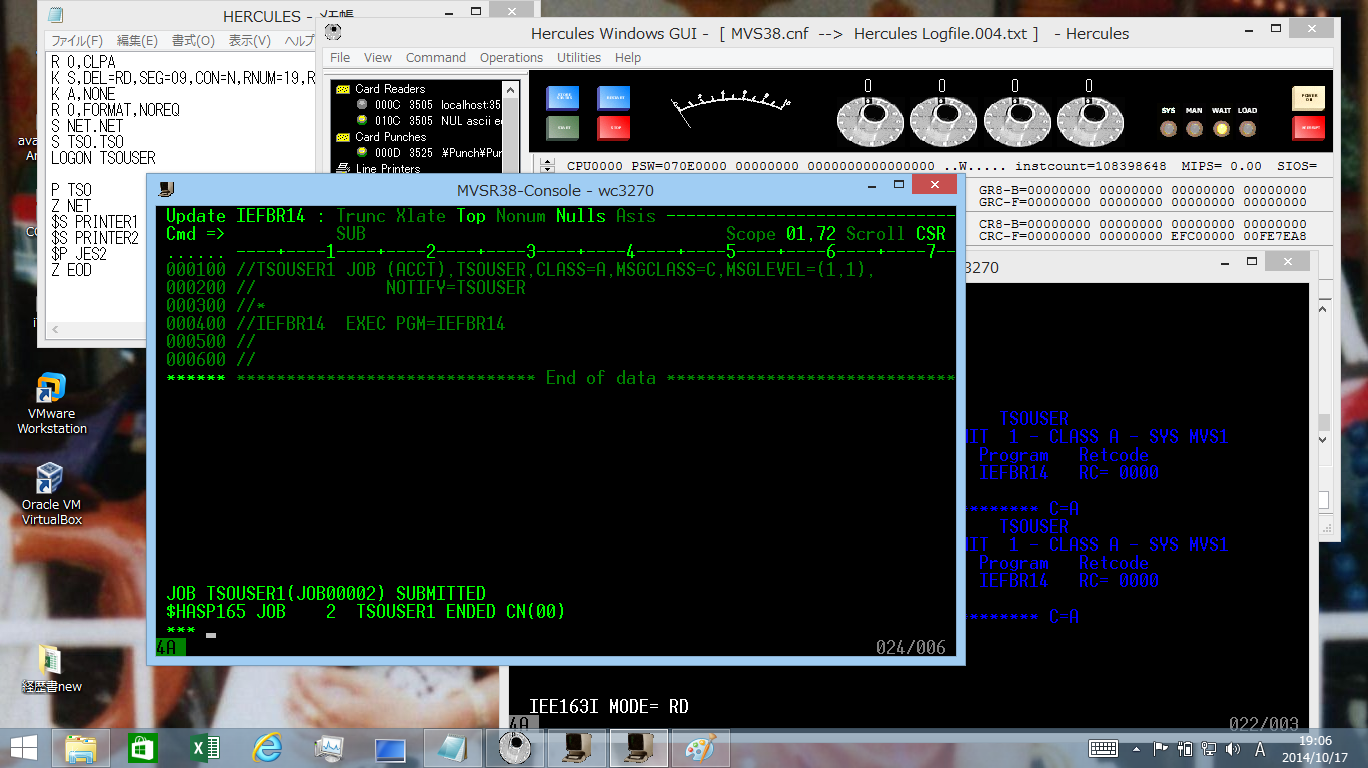
Task: Click the blue RESTART button in Hercules
Action: [614, 98]
